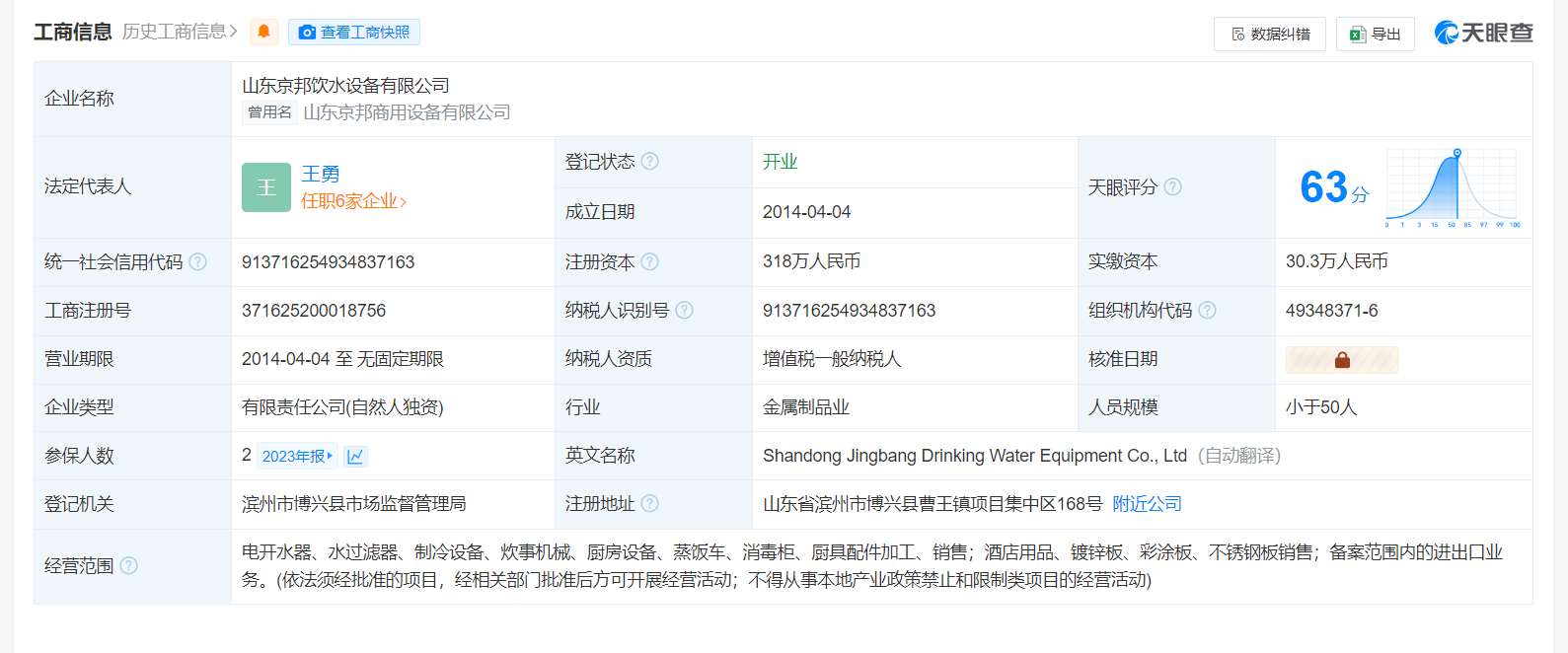Viewport: 1568px width, 653px height.
Task: Click establishment date 2014-04-04
Action: tap(806, 212)
